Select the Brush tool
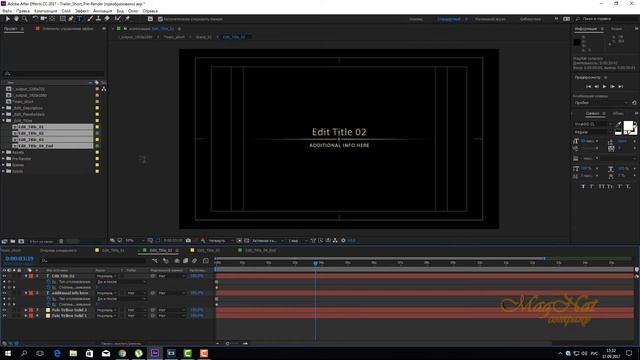 point(90,19)
